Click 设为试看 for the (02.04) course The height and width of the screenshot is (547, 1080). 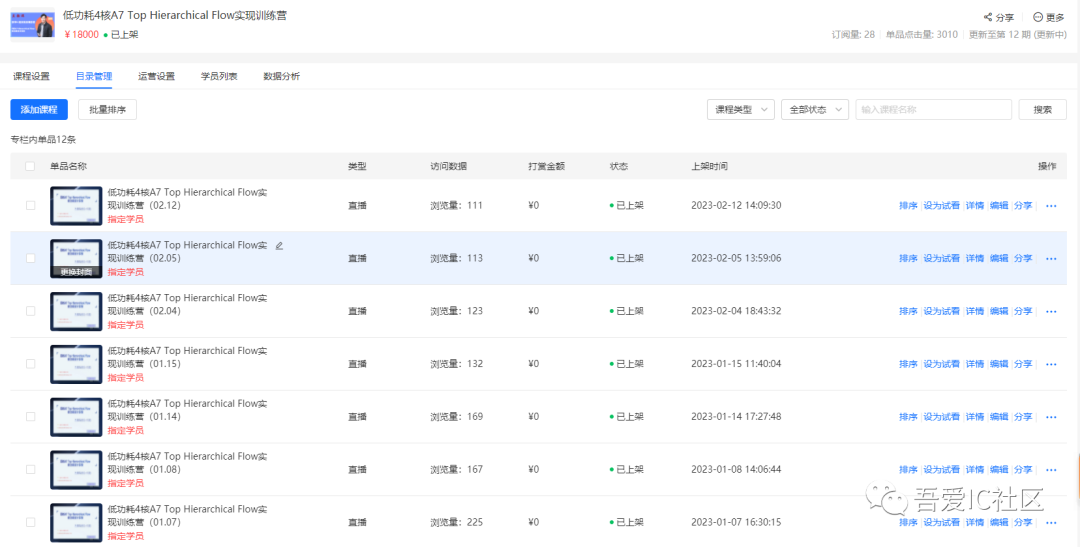(941, 311)
